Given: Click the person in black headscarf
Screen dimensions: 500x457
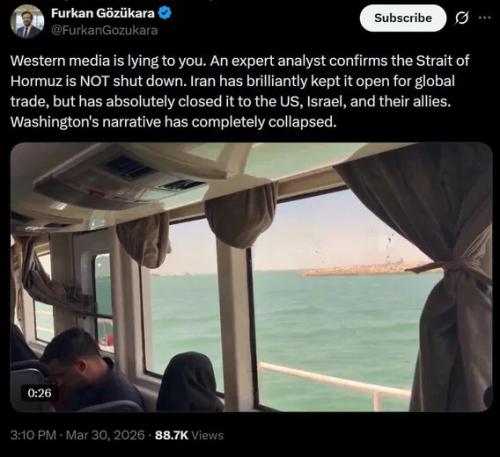Looking at the screenshot, I should tap(190, 382).
